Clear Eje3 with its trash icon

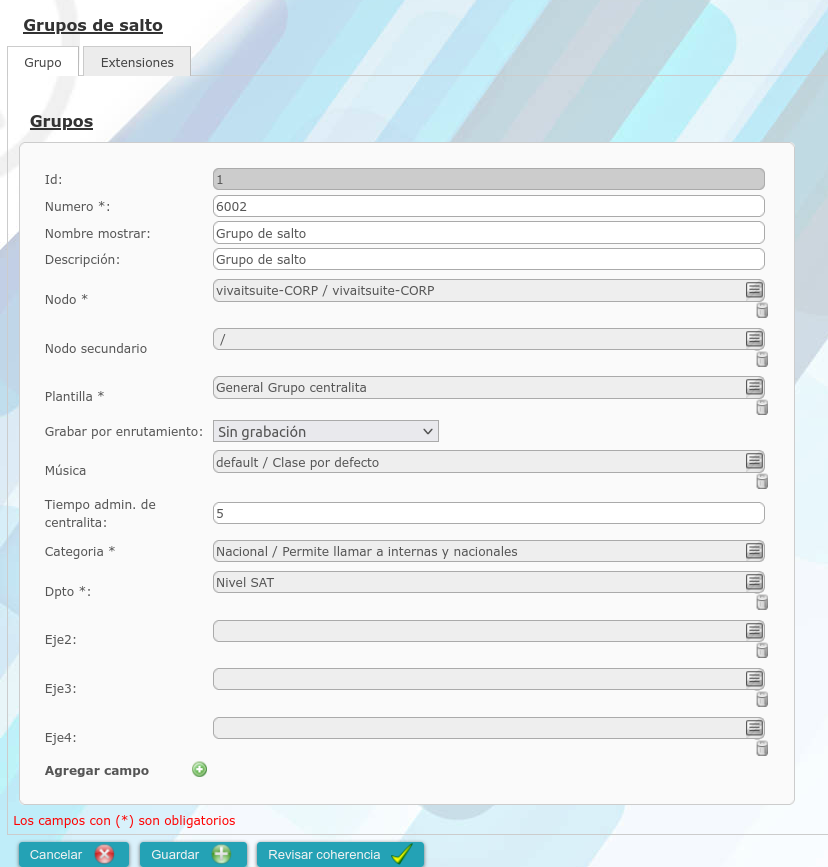tap(762, 699)
